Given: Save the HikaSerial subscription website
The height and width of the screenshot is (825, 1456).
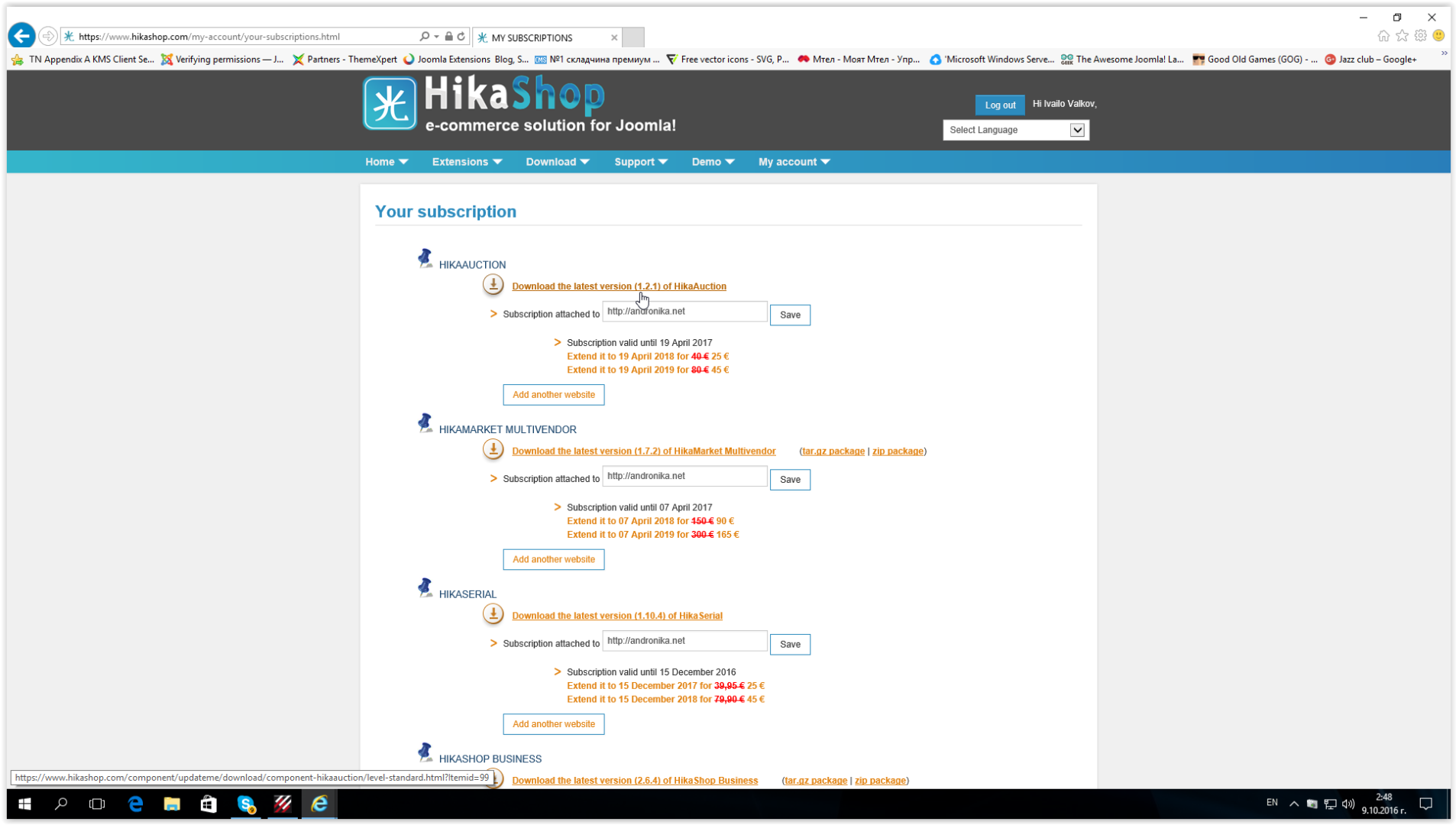Looking at the screenshot, I should (790, 645).
